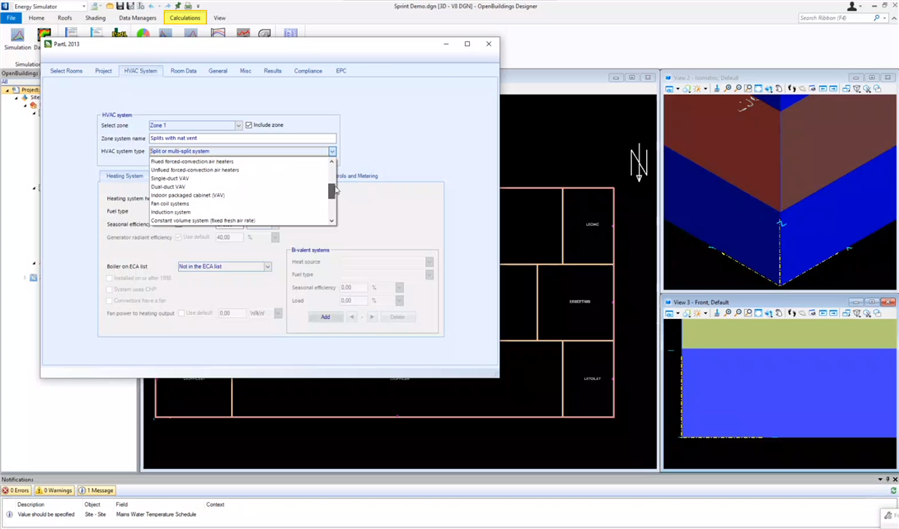Click the open folder icon in quick access toolbar
899x529 pixels.
(109, 6)
